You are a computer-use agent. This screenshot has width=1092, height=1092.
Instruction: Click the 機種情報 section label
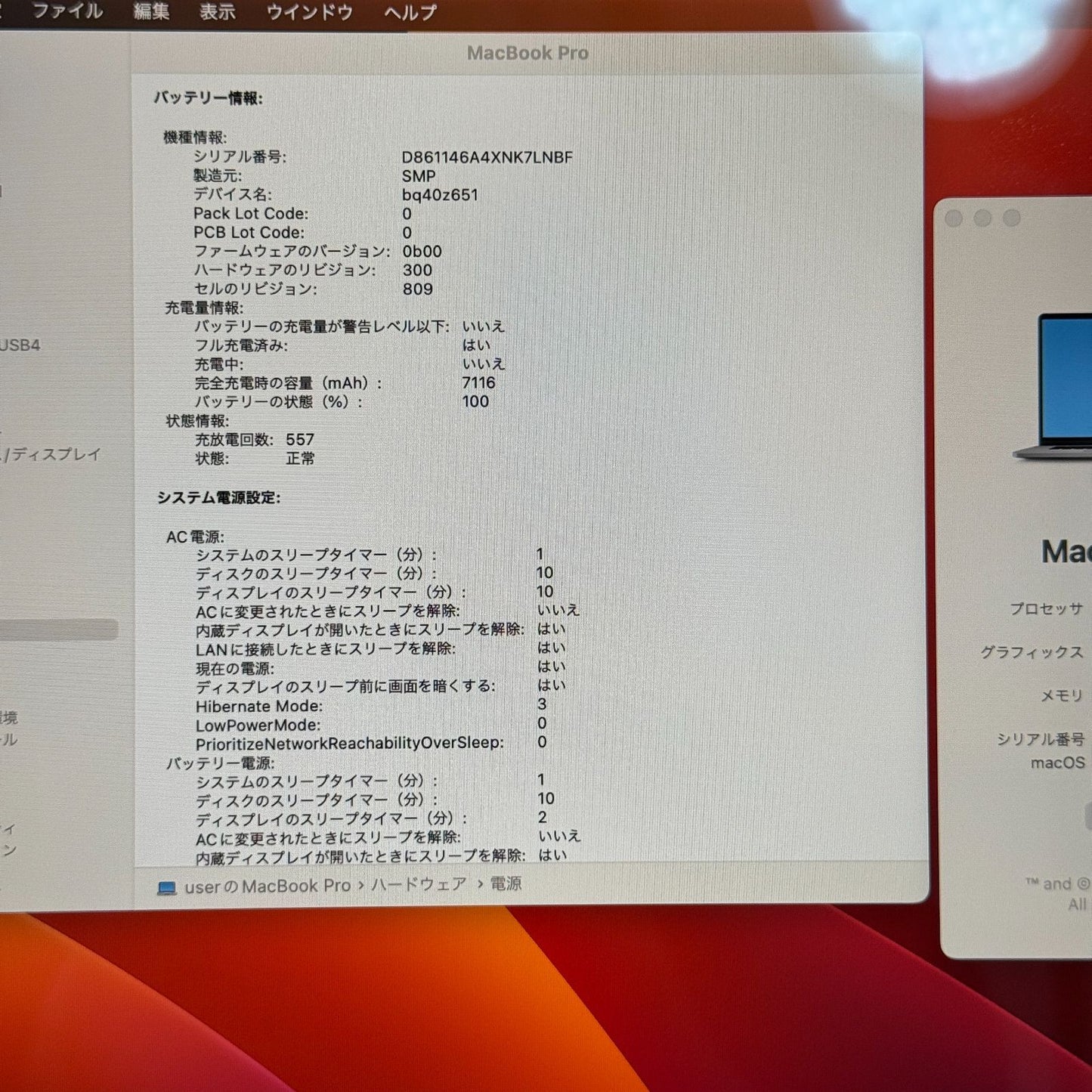point(195,138)
